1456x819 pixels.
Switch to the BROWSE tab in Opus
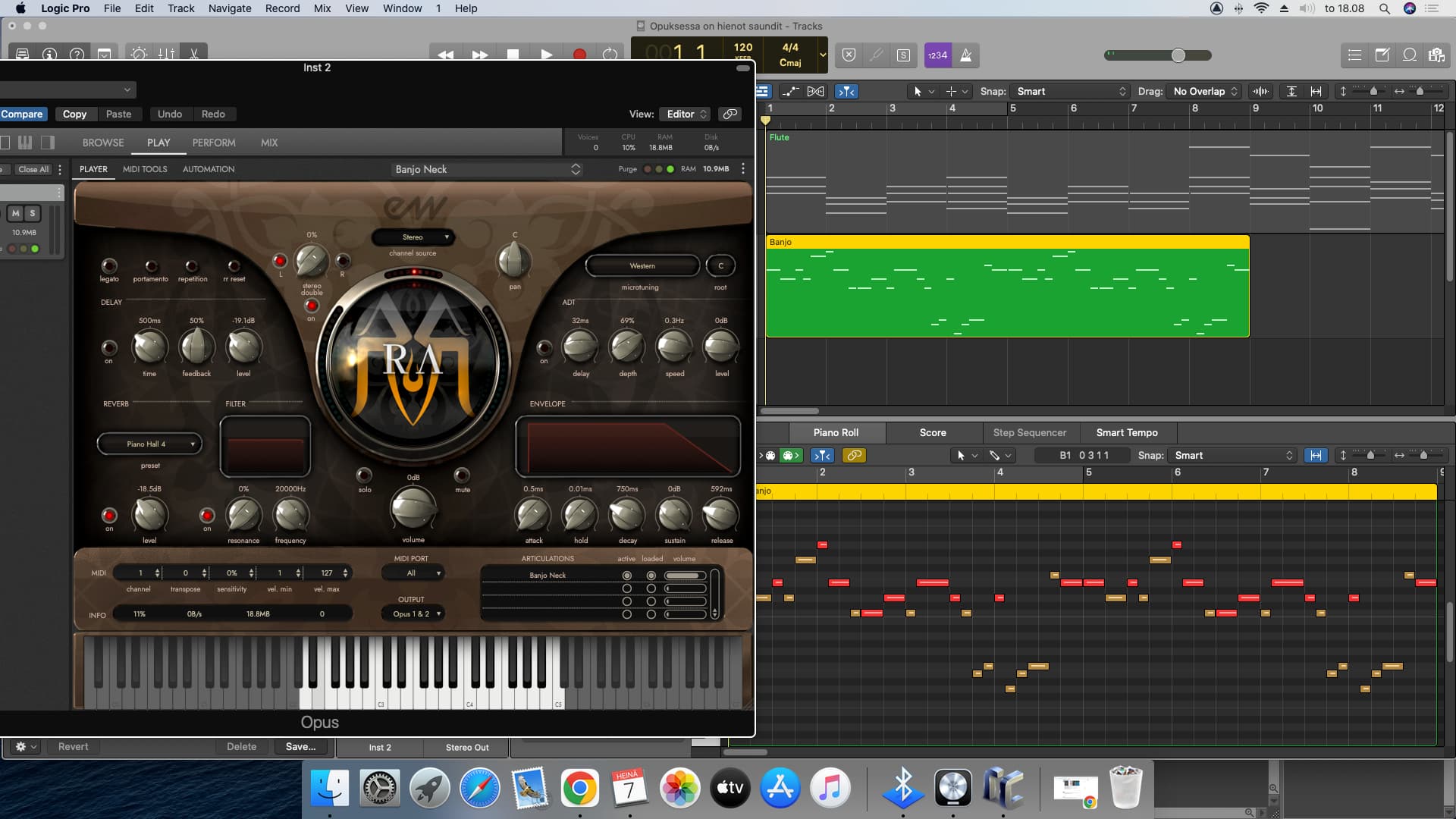point(103,143)
